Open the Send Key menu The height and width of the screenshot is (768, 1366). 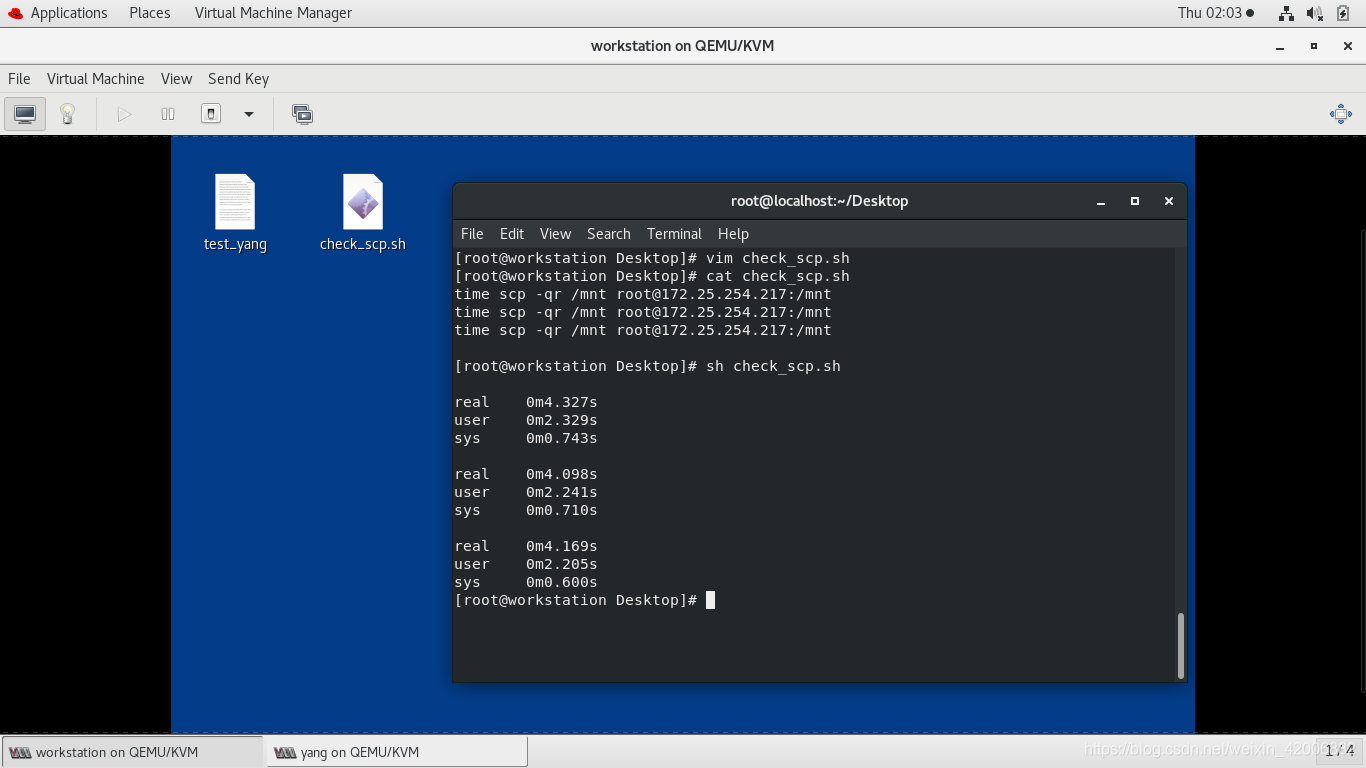[x=238, y=79]
